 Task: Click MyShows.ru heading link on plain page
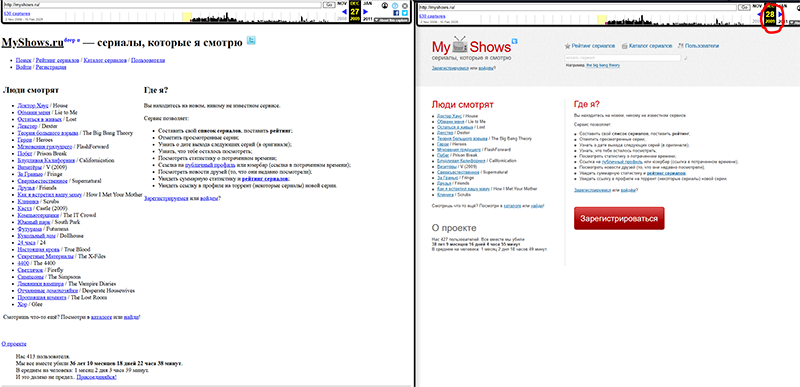point(33,43)
